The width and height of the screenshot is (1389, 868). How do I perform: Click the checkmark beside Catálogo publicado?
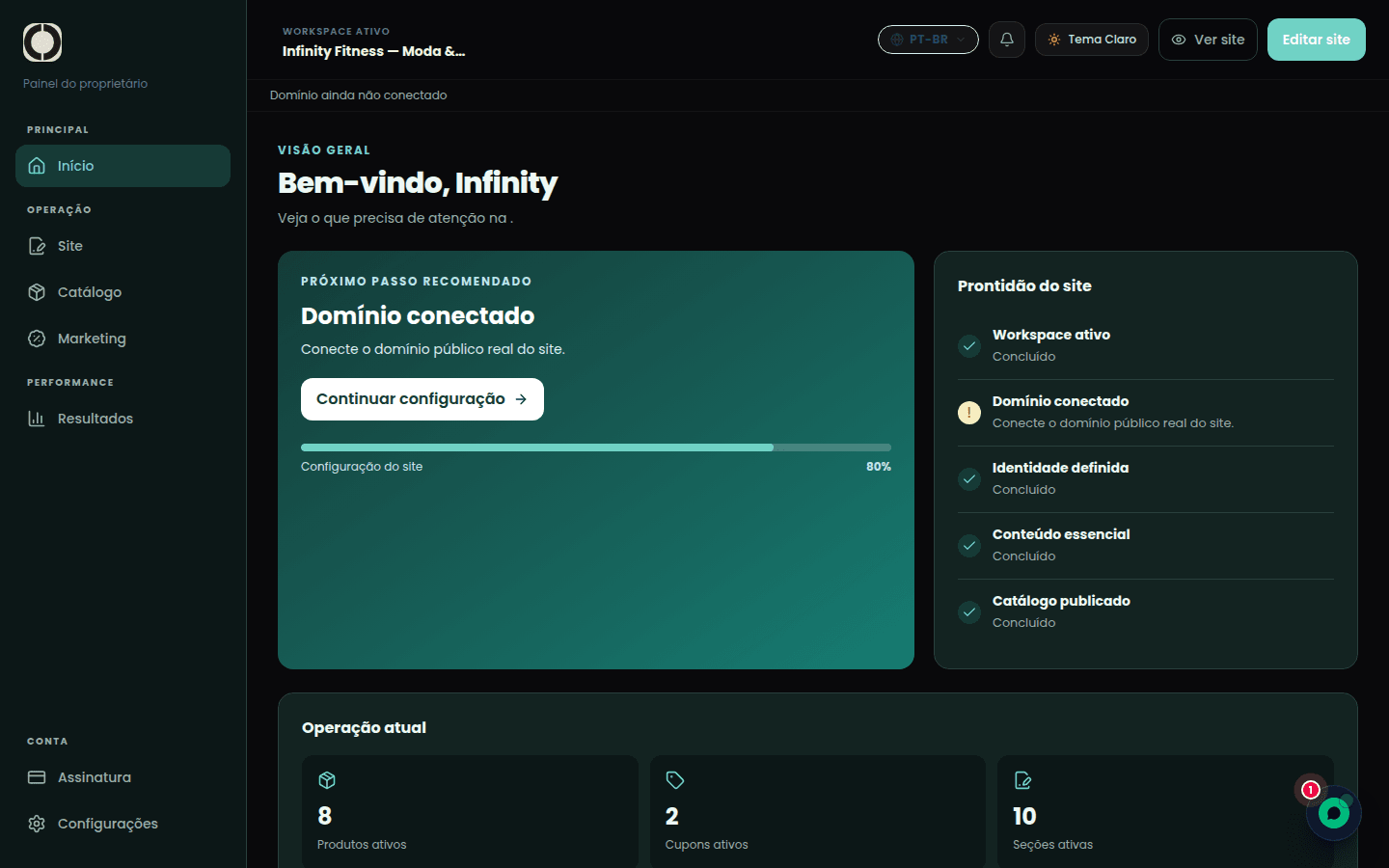coord(969,612)
